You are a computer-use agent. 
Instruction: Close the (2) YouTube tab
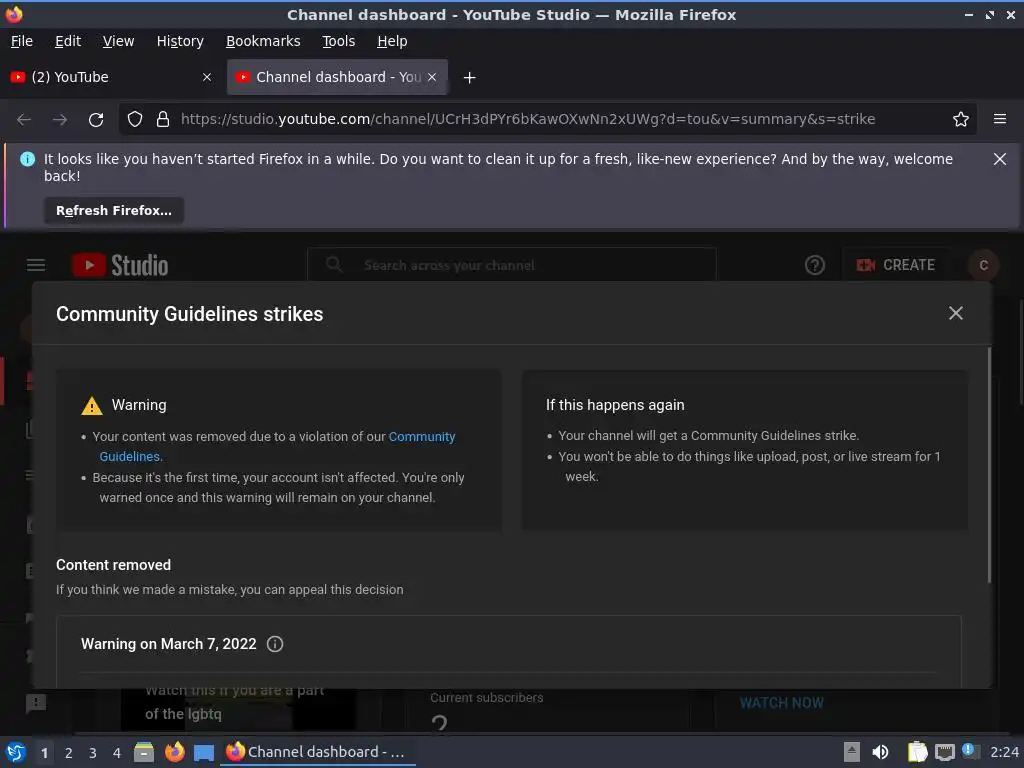[207, 77]
